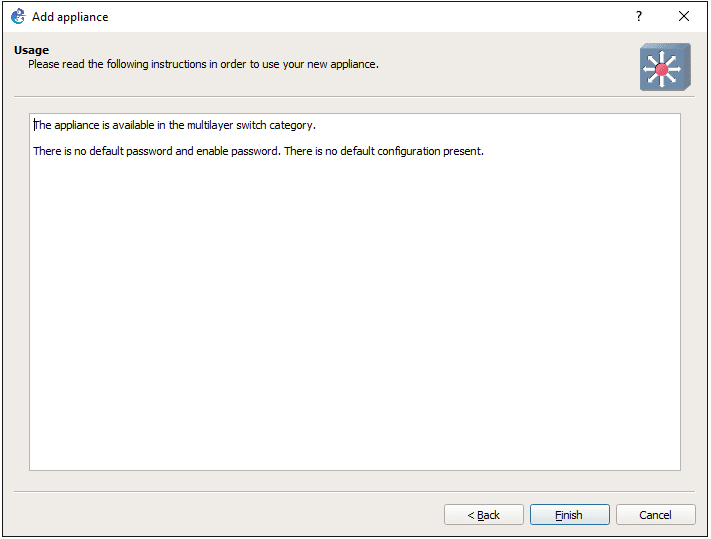Click empty space inside the instructions text box
The image size is (711, 539).
point(354,320)
